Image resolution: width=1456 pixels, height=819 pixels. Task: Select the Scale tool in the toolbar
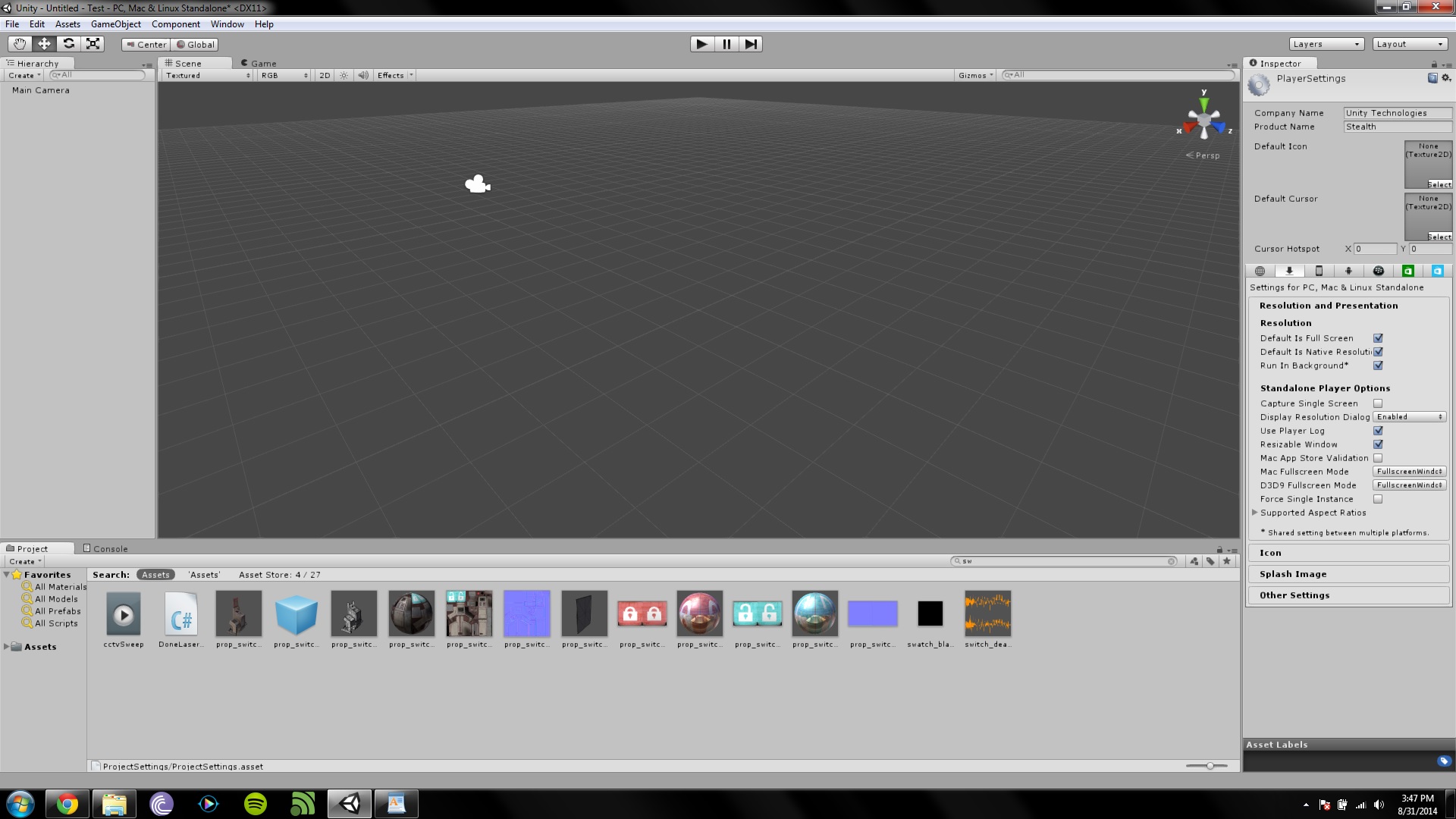point(93,44)
